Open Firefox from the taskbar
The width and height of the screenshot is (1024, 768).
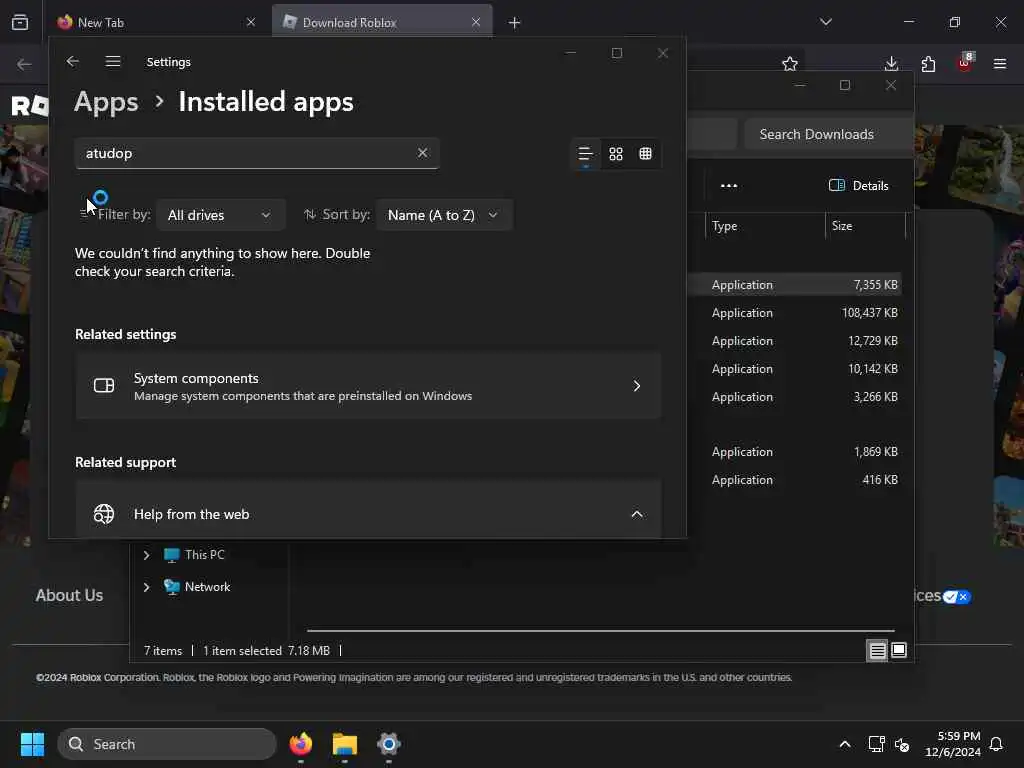(301, 744)
